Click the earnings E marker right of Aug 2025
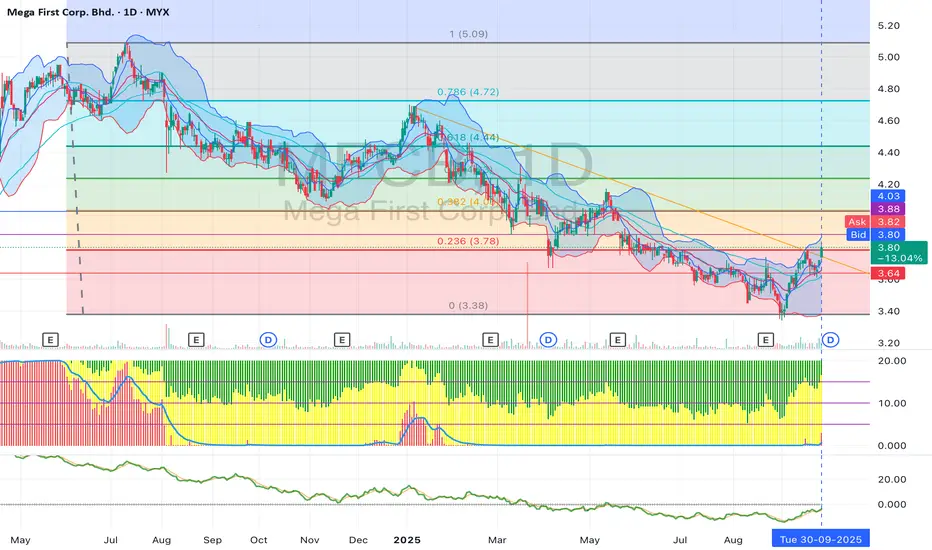Image resolution: width=932 pixels, height=550 pixels. 766,340
